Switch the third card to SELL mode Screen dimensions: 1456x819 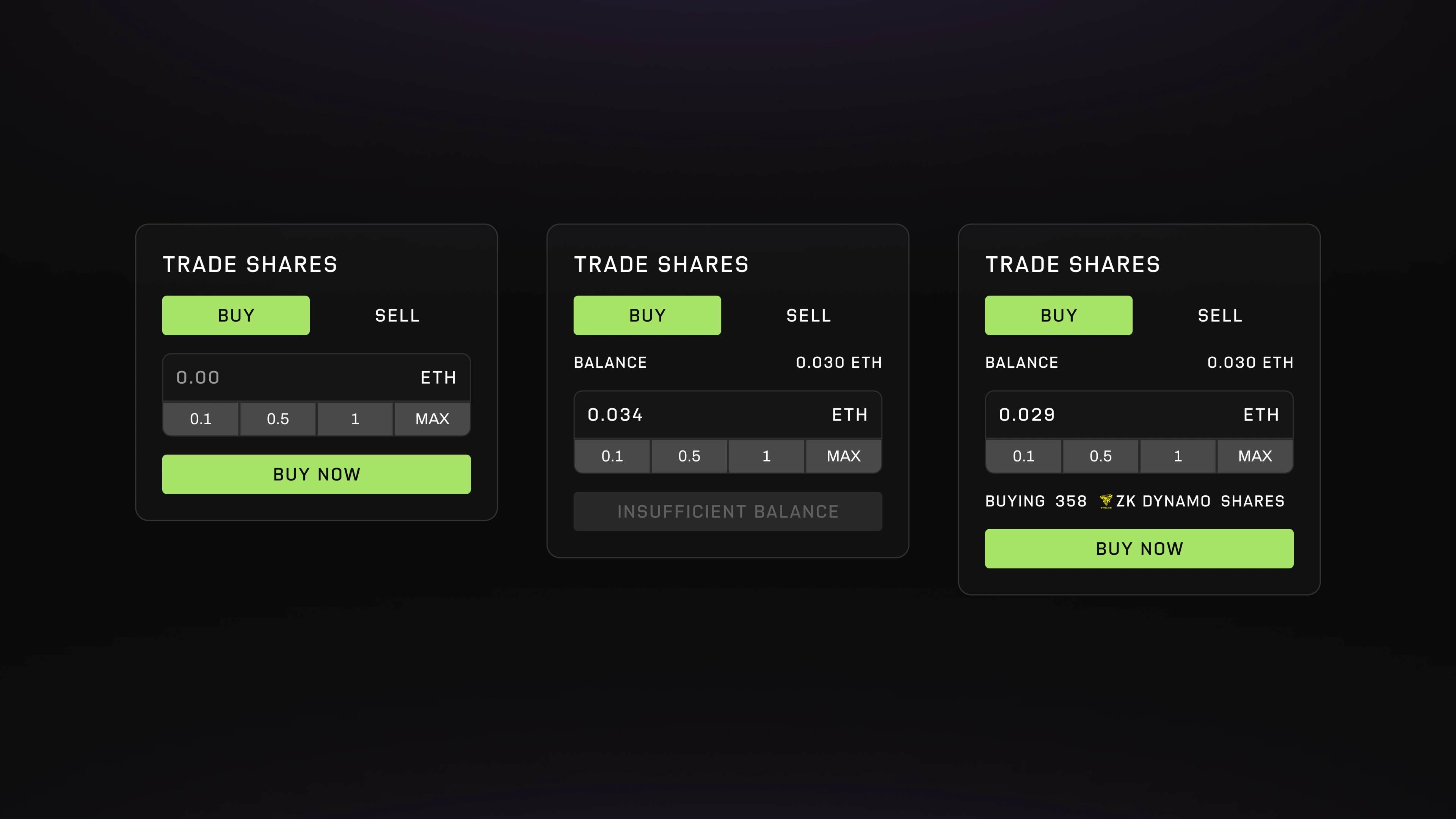point(1221,315)
